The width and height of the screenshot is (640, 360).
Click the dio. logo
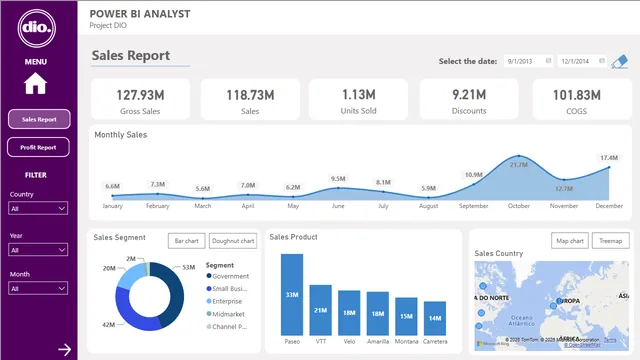(37, 28)
